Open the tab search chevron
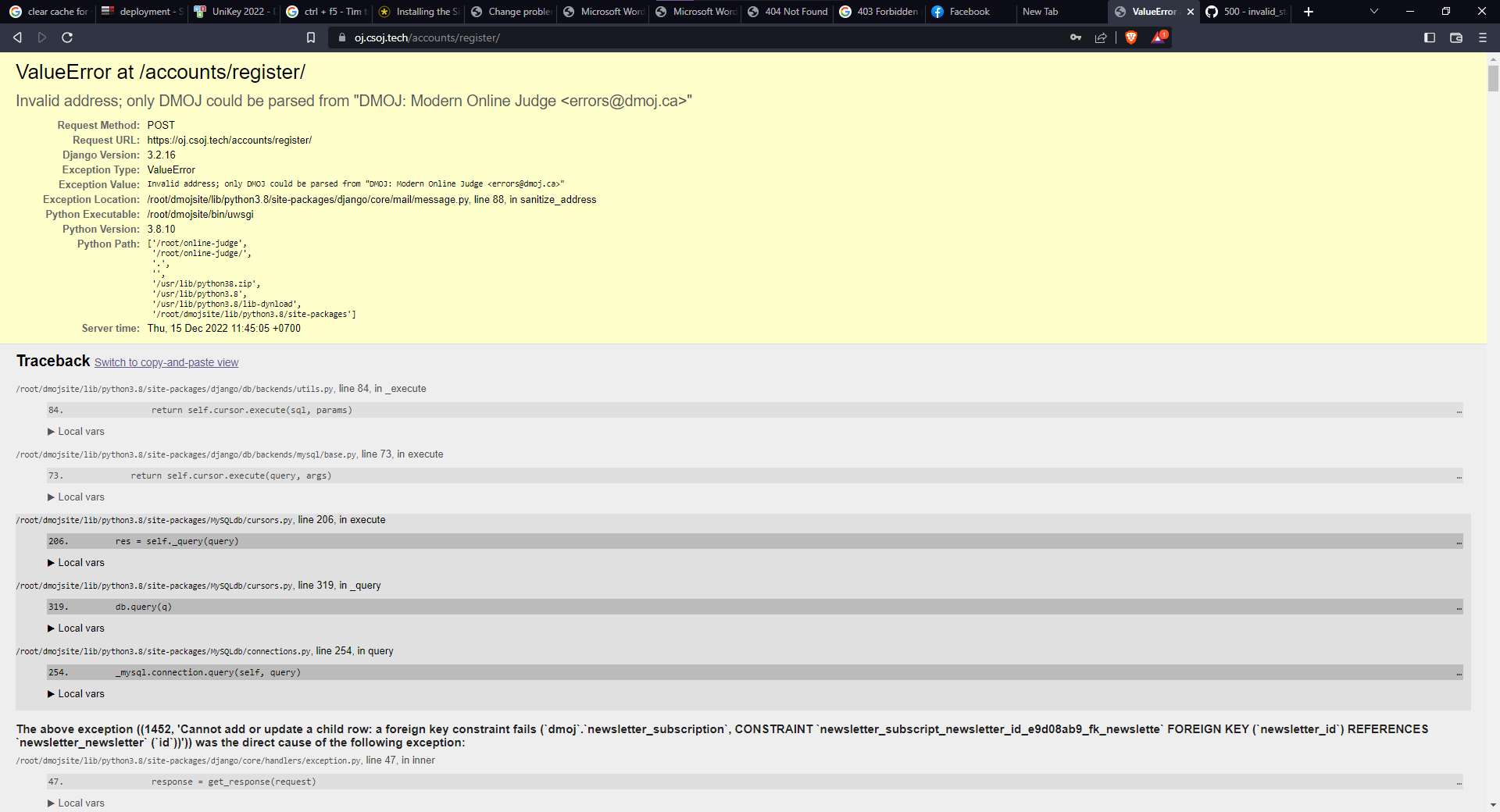This screenshot has width=1500, height=812. pos(1373,12)
